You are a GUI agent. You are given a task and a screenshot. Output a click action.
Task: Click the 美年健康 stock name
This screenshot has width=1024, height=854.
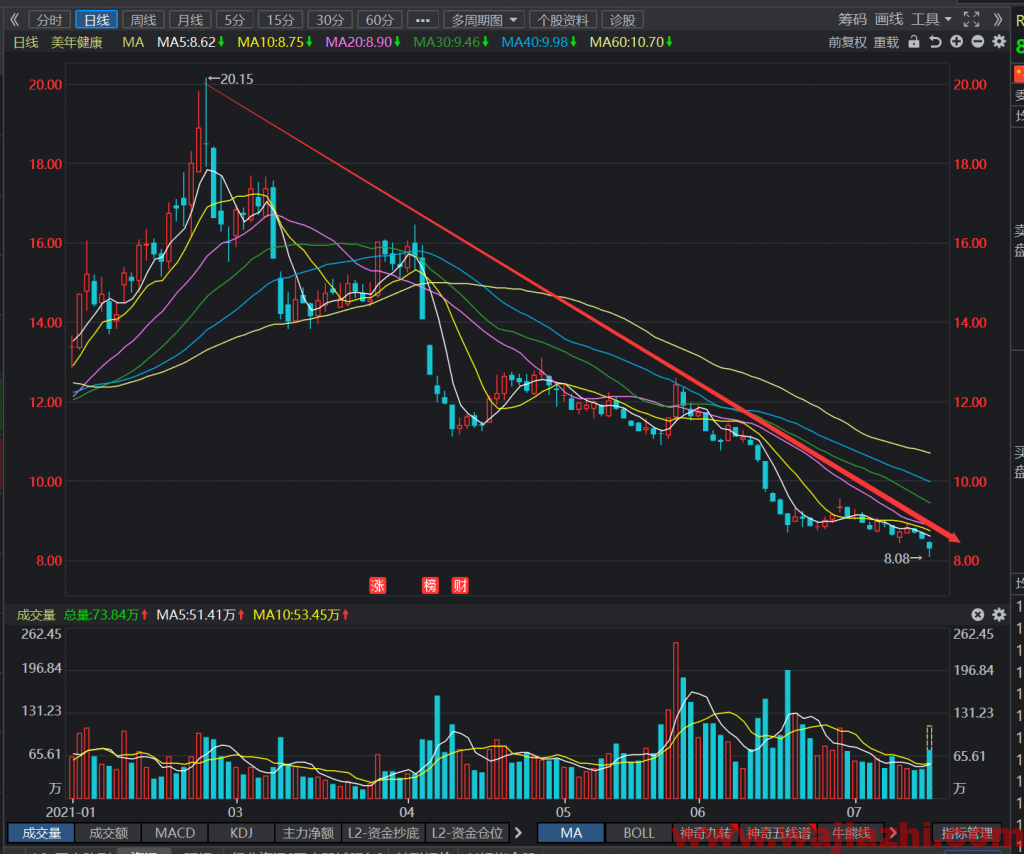coord(77,42)
